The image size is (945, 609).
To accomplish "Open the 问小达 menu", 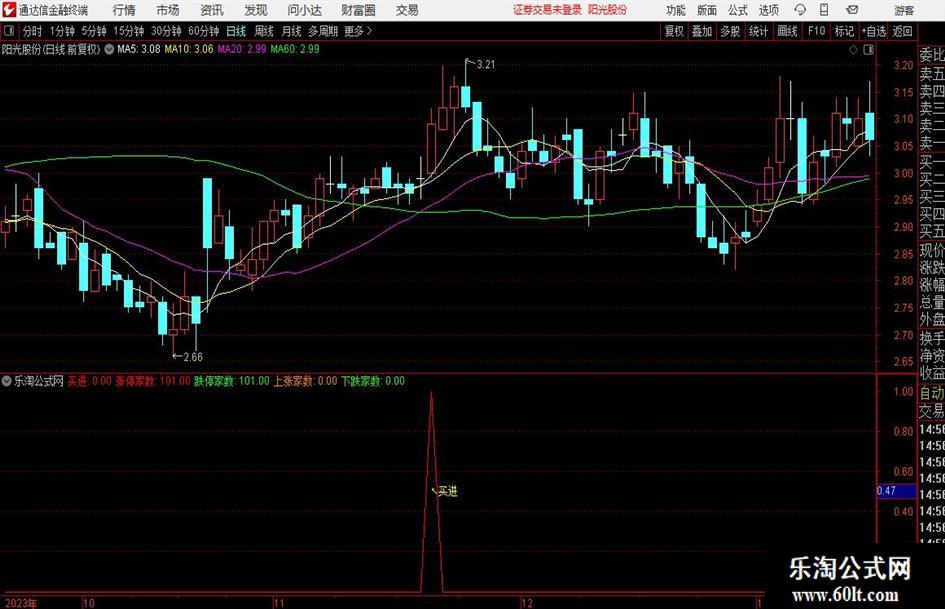I will point(304,10).
